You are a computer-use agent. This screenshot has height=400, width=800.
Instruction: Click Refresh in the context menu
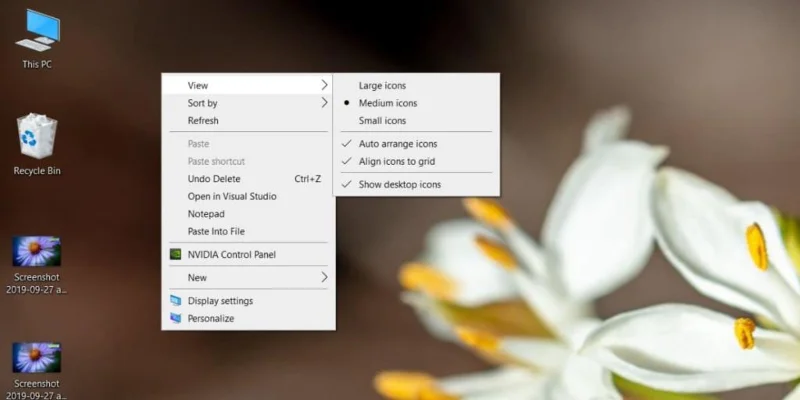[248, 120]
